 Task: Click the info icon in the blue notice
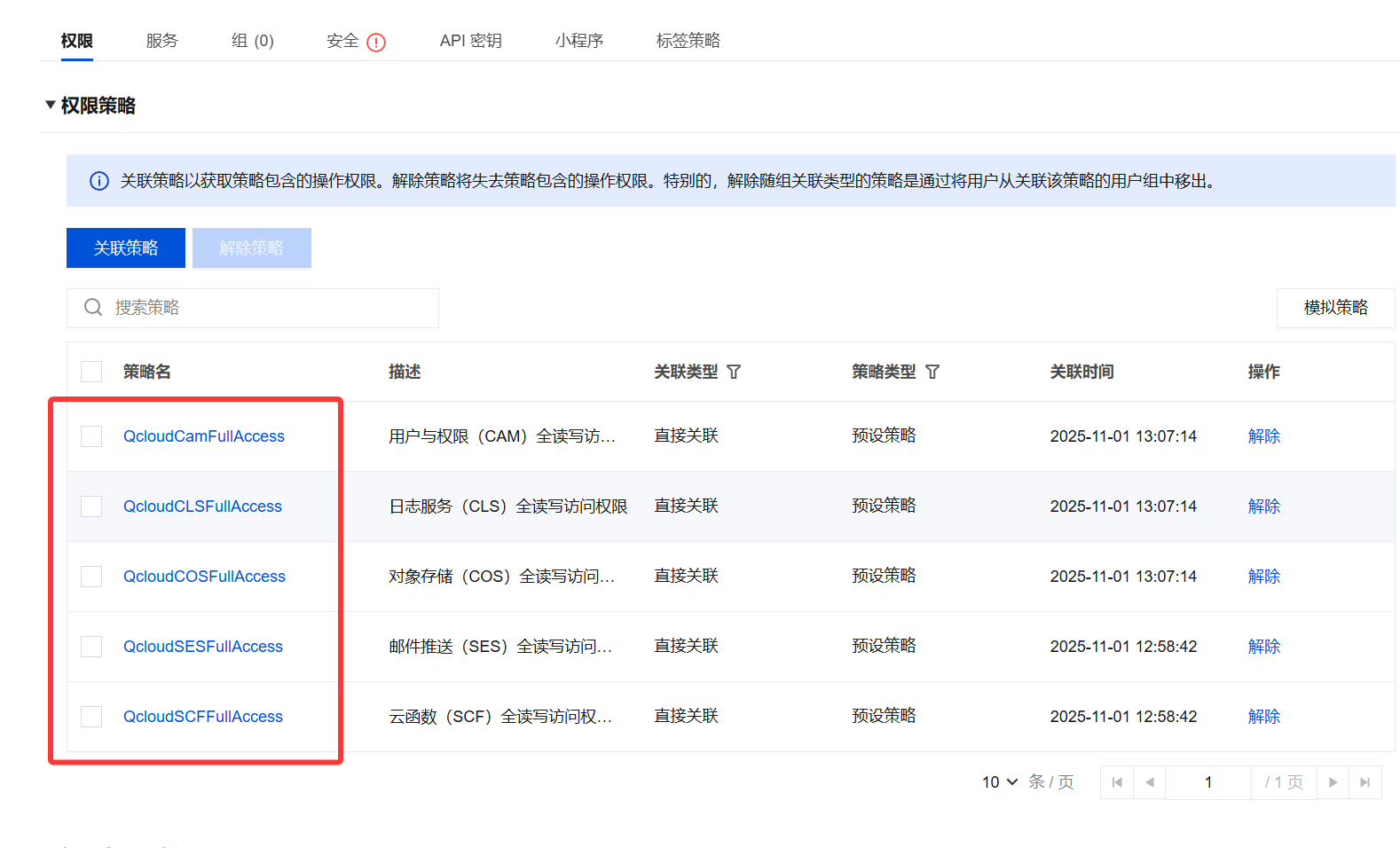(x=99, y=181)
